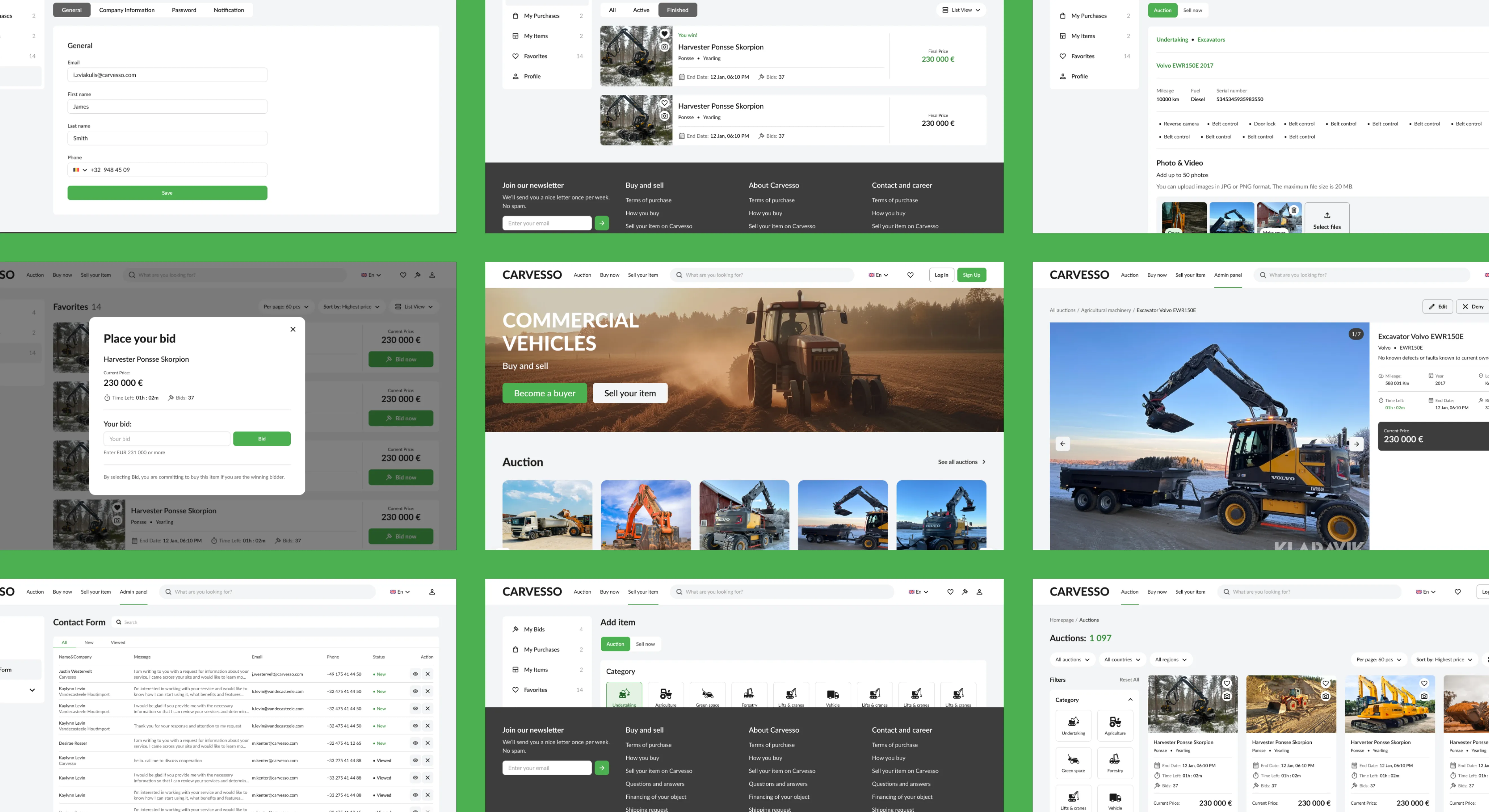This screenshot has width=1489, height=812.
Task: Focus the Your bid input field
Action: [x=166, y=439]
